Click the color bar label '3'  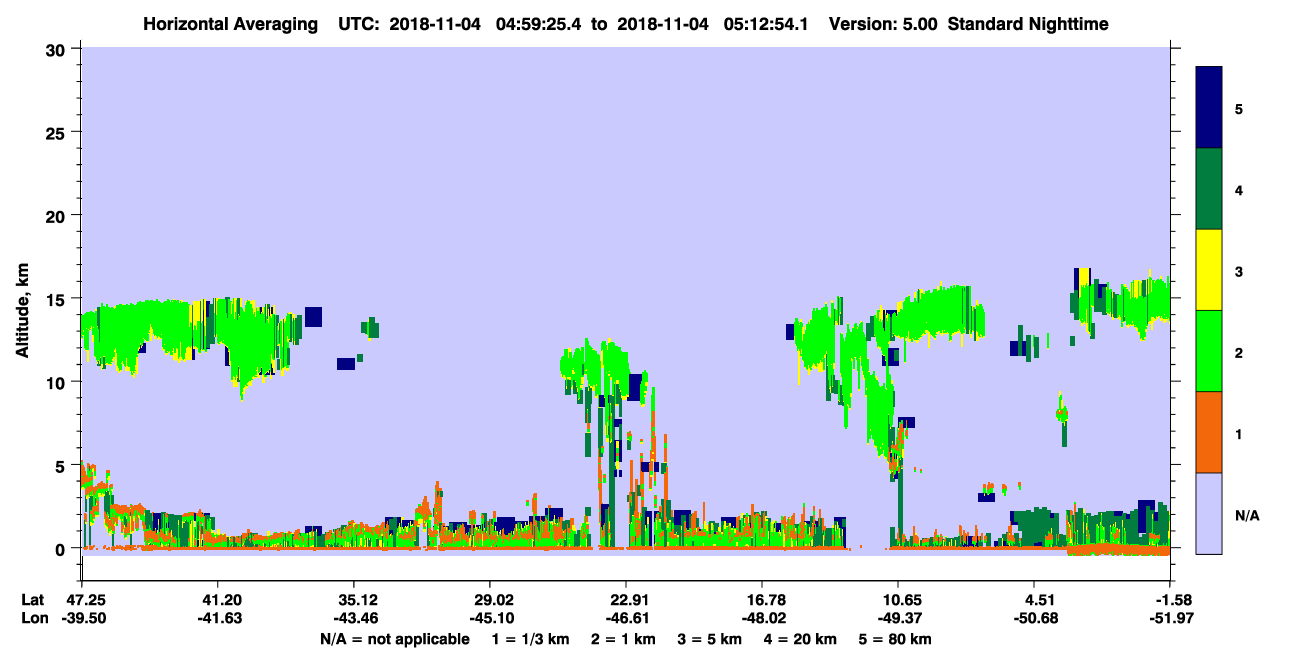point(1239,272)
